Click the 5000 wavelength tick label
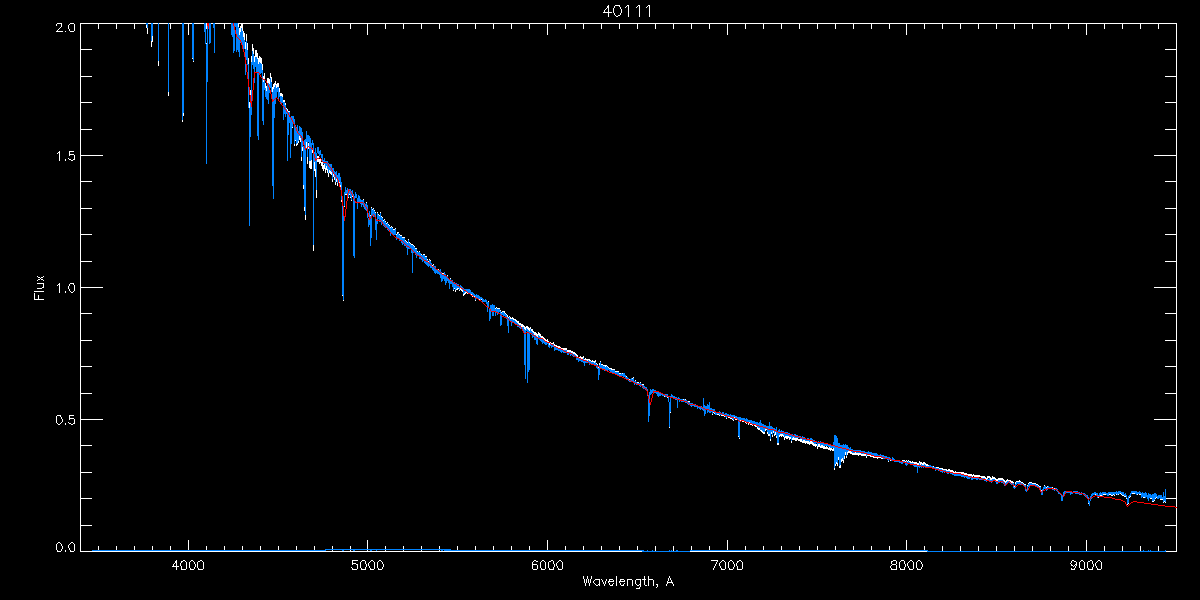Screen dimensions: 1200x600 point(368,565)
